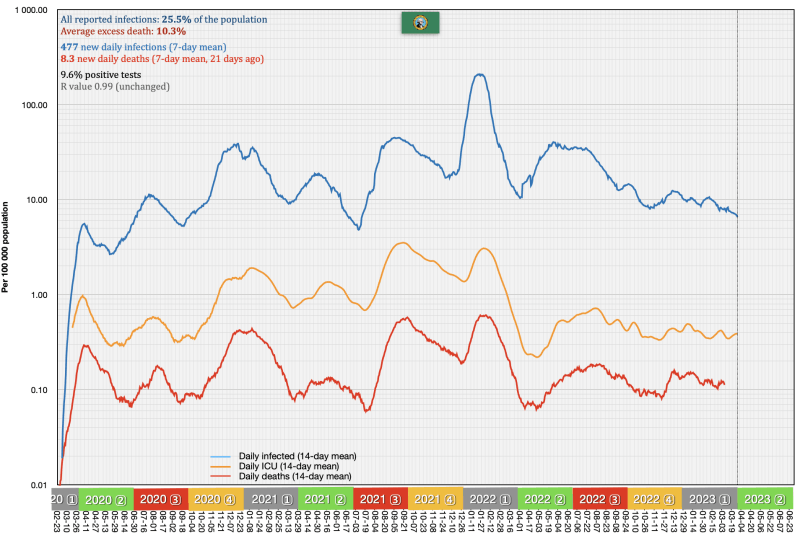800x533 pixels.
Task: Select the 2022 Q3 red quarter block
Action: click(x=600, y=499)
